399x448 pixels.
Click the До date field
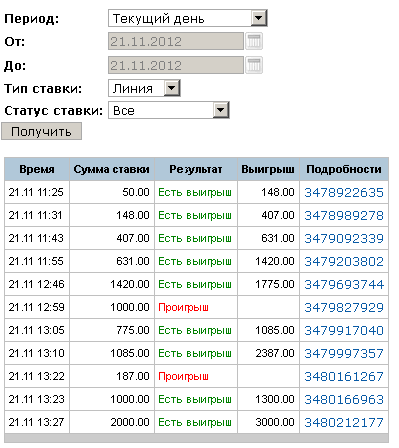tap(176, 65)
